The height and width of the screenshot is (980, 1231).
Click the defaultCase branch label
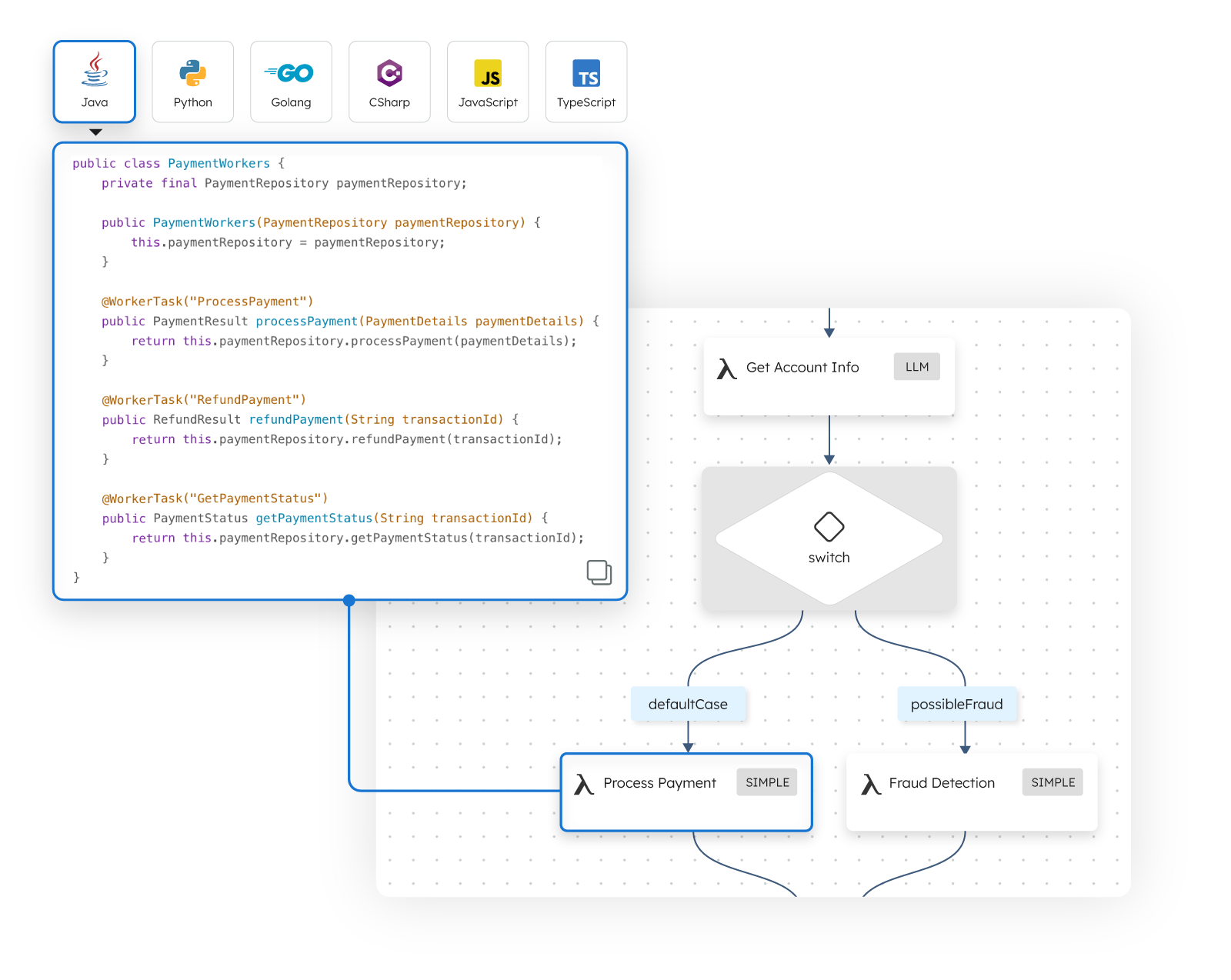click(688, 704)
